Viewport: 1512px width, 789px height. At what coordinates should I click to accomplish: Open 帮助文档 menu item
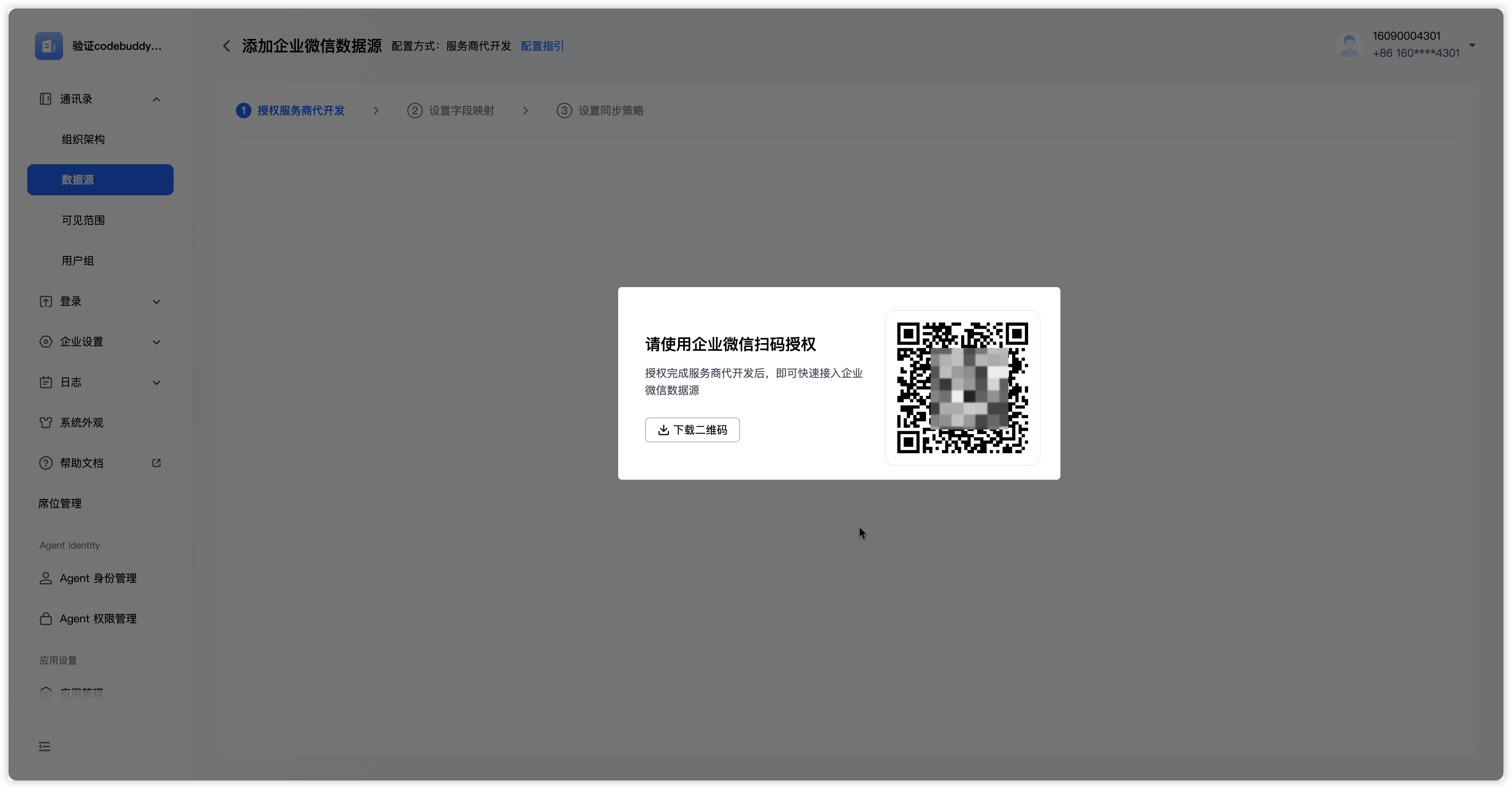tap(100, 463)
